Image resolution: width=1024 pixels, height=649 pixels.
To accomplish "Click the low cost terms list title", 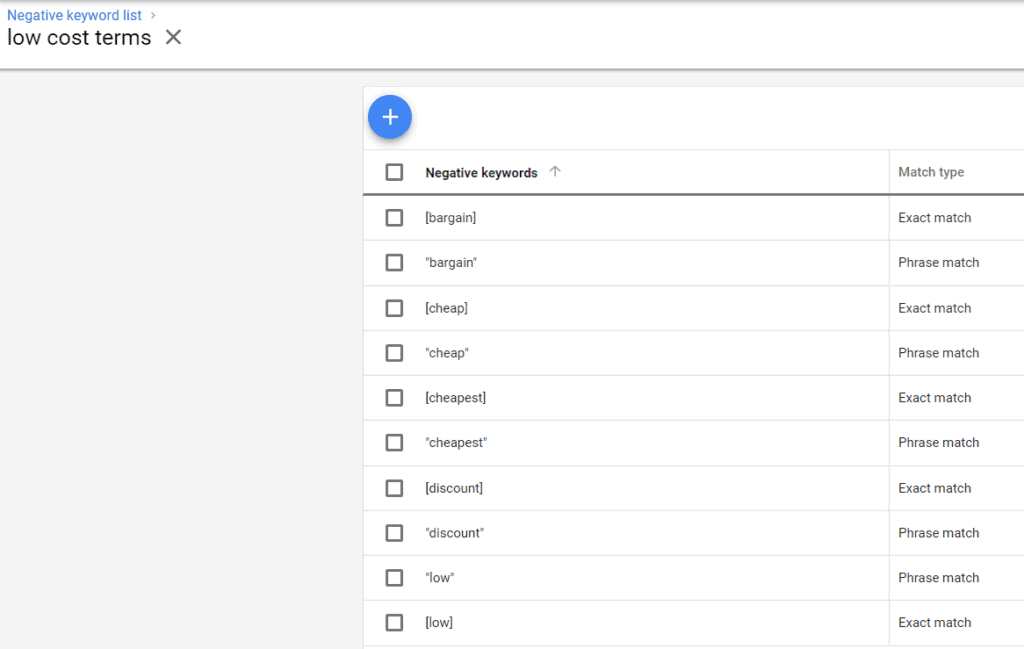I will click(x=79, y=38).
